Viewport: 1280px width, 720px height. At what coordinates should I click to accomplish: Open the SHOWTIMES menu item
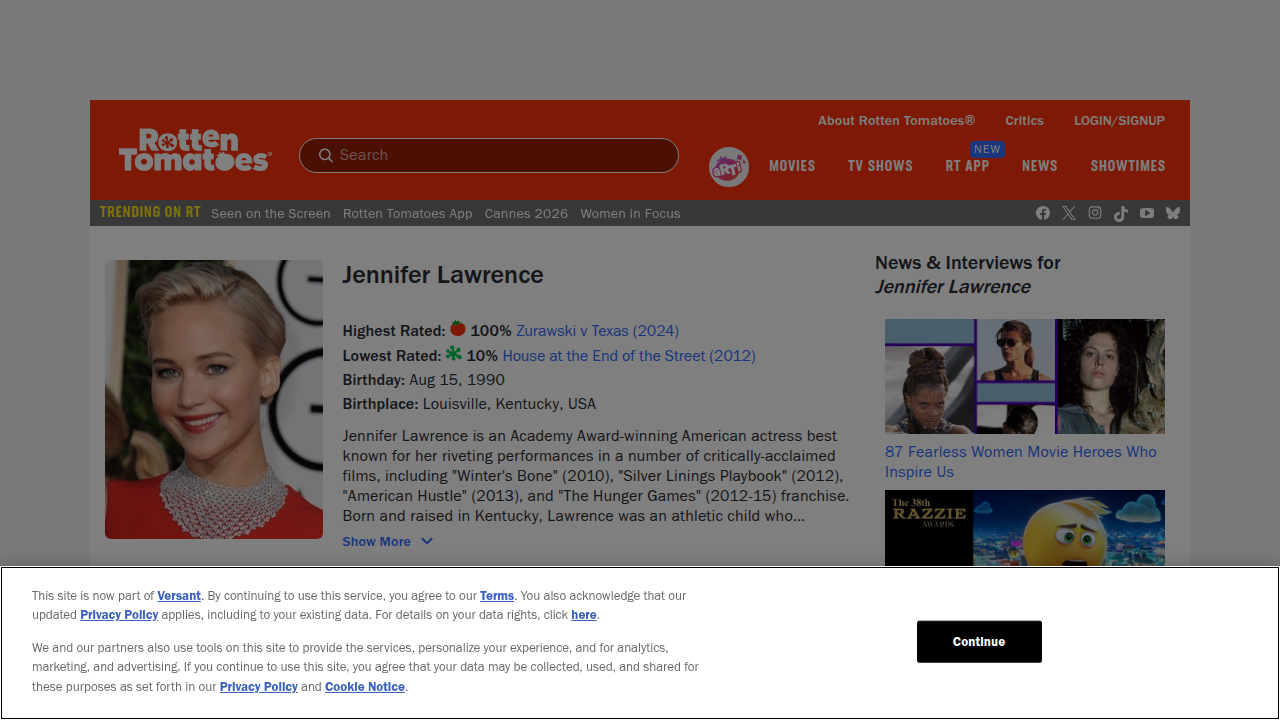[x=1128, y=166]
